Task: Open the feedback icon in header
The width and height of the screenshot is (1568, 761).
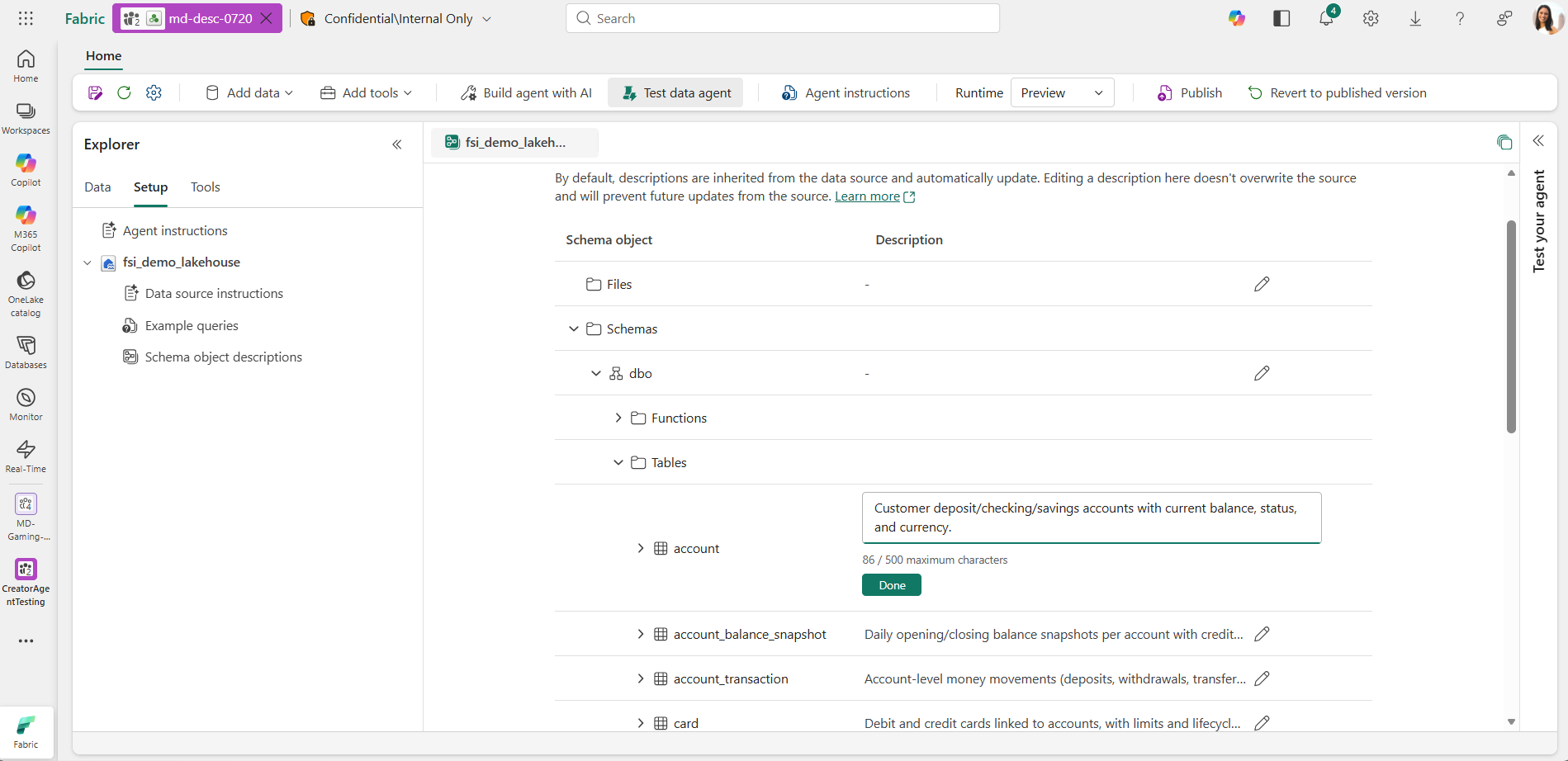Action: (1504, 18)
